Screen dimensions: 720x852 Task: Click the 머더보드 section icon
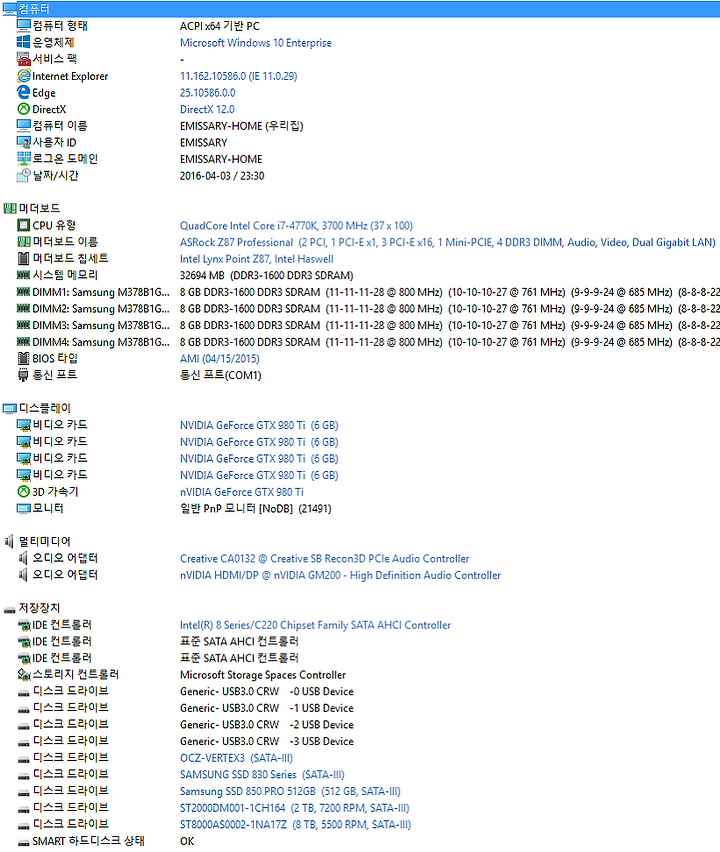click(9, 209)
